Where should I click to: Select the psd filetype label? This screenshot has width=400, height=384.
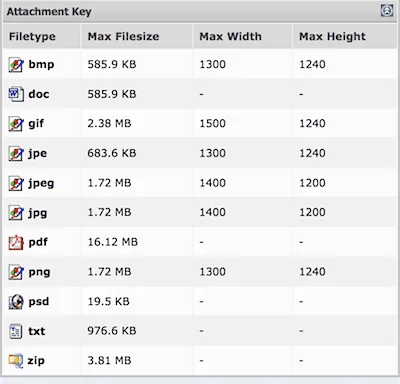39,301
